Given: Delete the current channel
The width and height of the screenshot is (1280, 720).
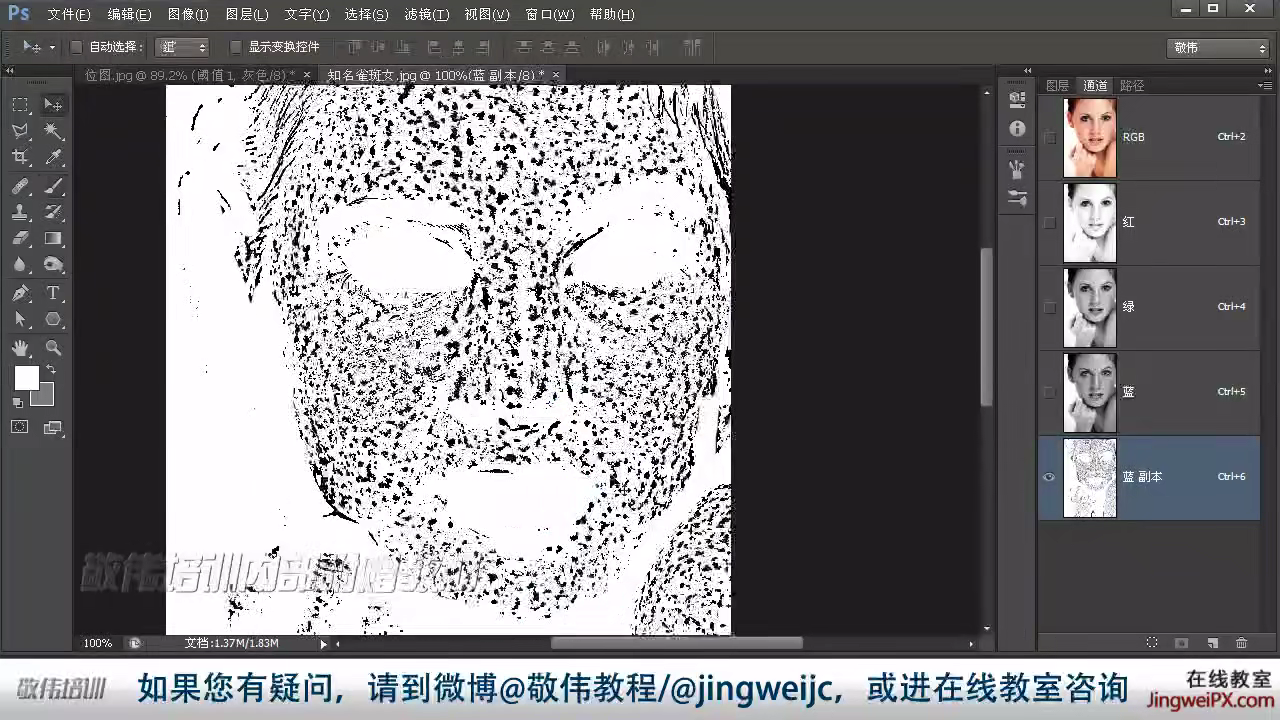Looking at the screenshot, I should point(1242,643).
